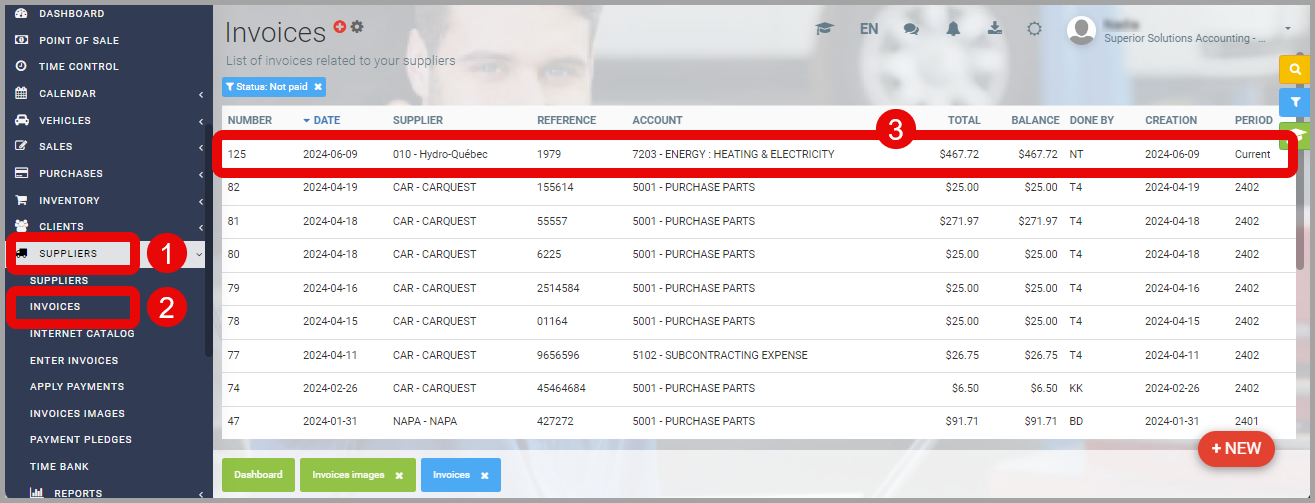Open the user account dropdown arrow
This screenshot has width=1315, height=503.
[1288, 30]
